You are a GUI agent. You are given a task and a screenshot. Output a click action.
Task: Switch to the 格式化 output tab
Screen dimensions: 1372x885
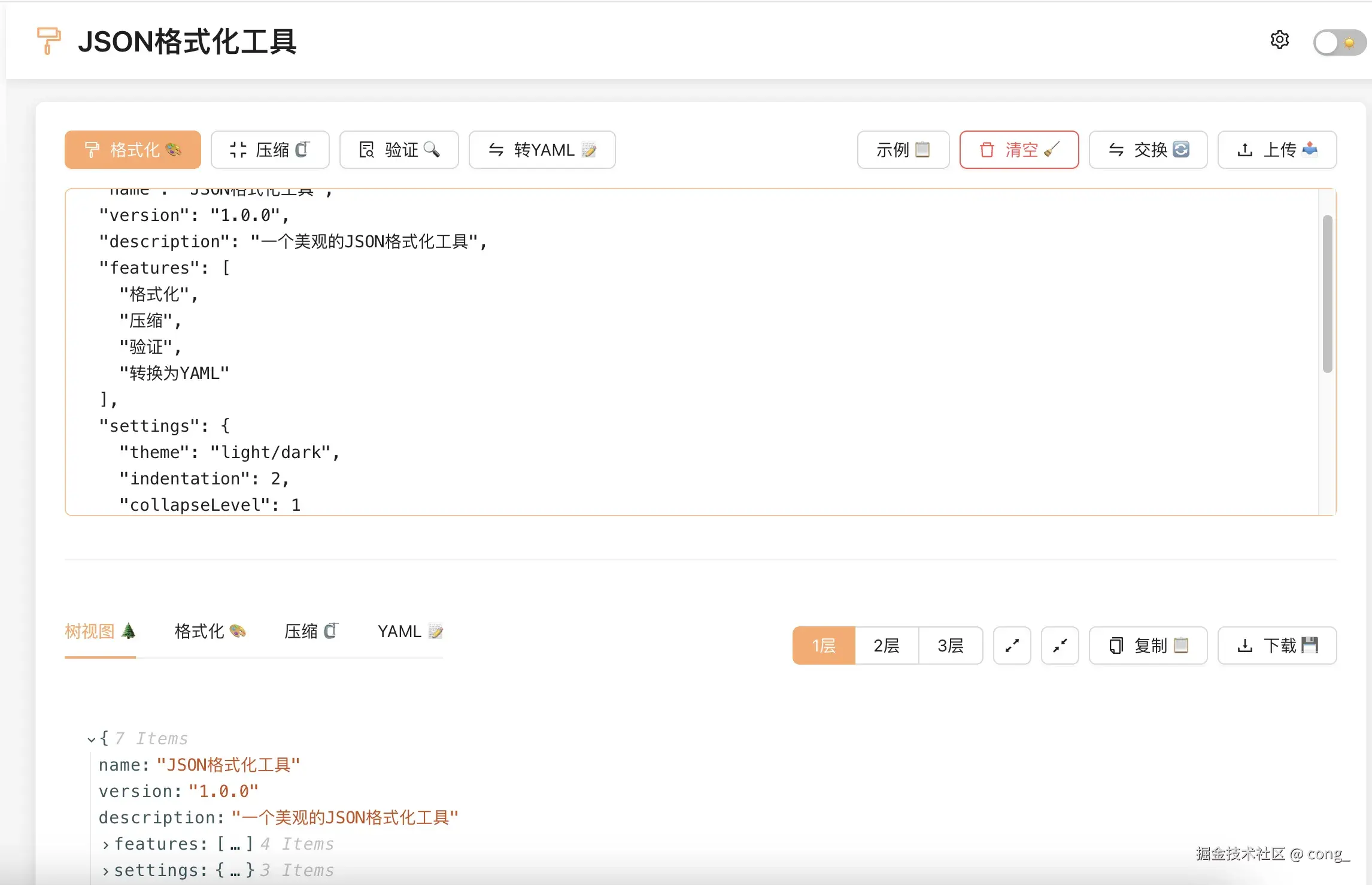tap(210, 631)
